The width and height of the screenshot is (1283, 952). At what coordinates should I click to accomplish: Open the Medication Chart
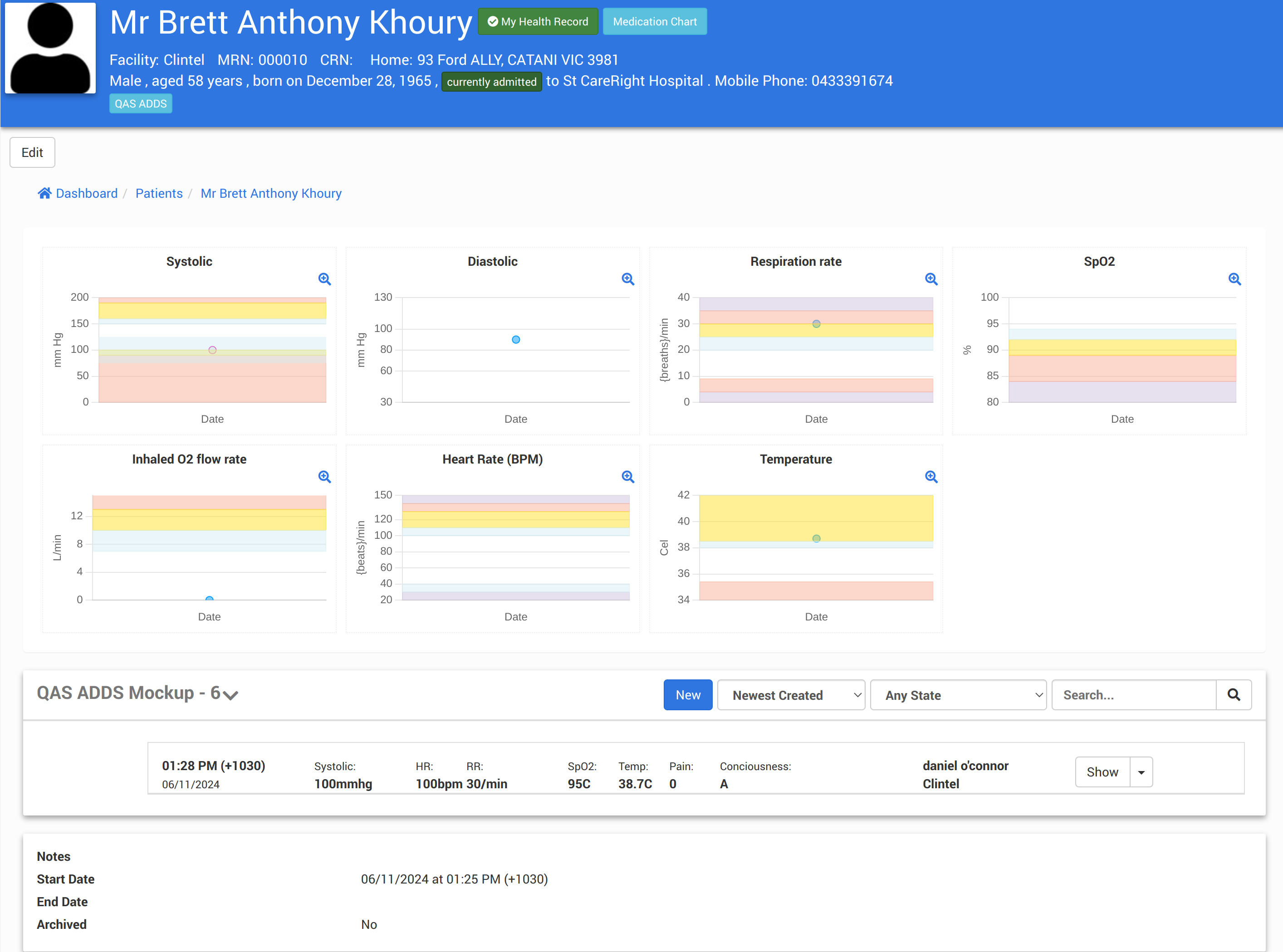pyautogui.click(x=655, y=21)
